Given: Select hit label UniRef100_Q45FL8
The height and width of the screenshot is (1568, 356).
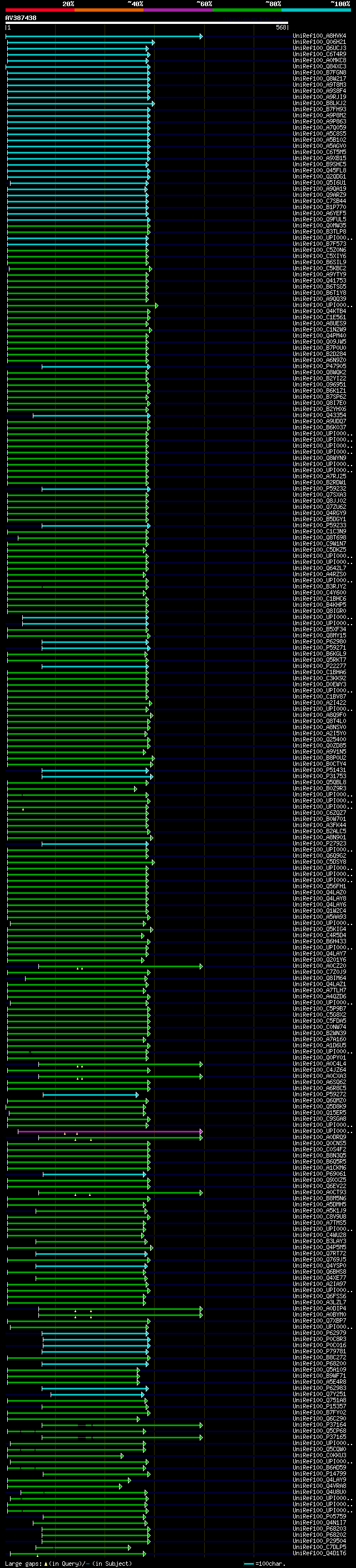Looking at the screenshot, I should pos(319,170).
